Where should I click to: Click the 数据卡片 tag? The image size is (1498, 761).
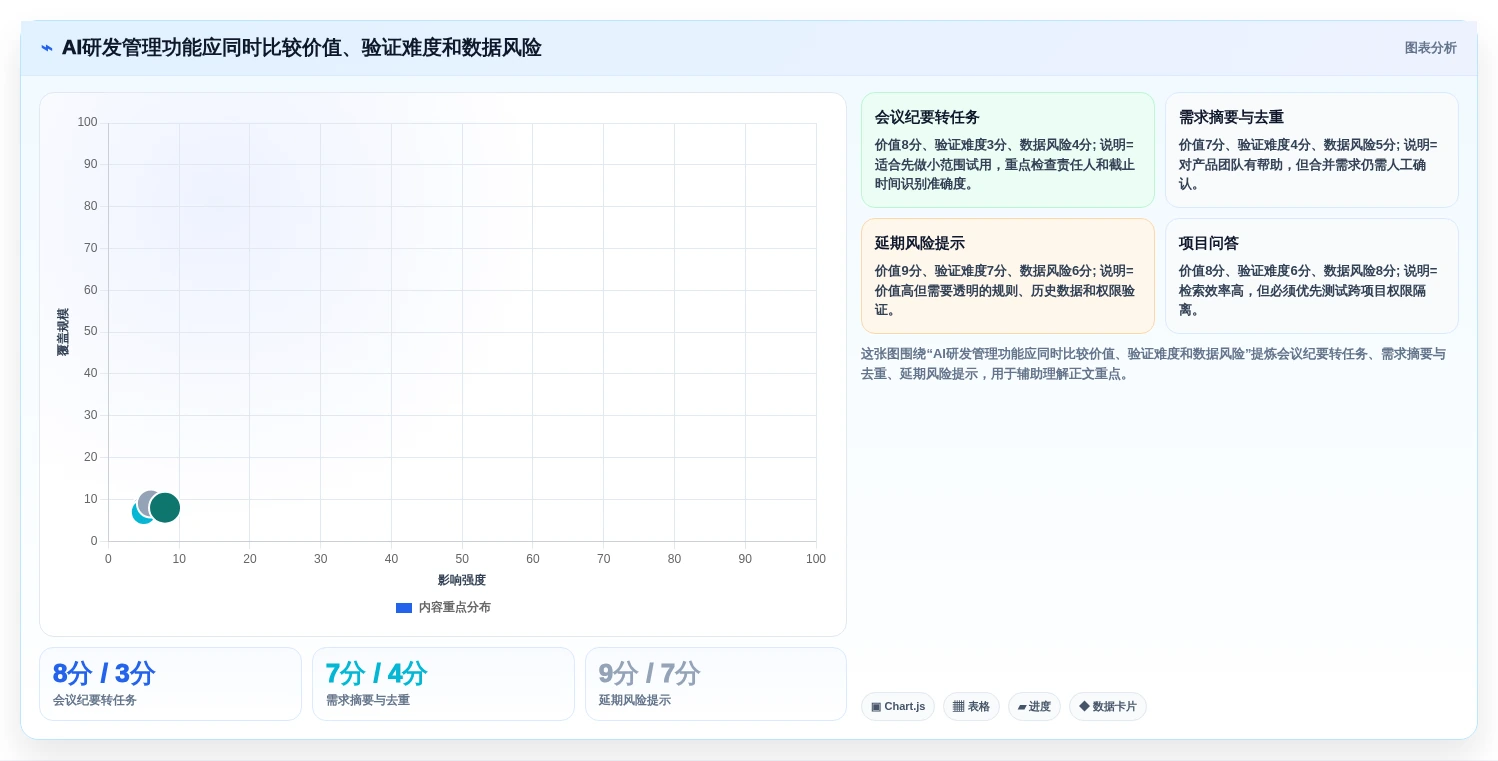point(1108,707)
